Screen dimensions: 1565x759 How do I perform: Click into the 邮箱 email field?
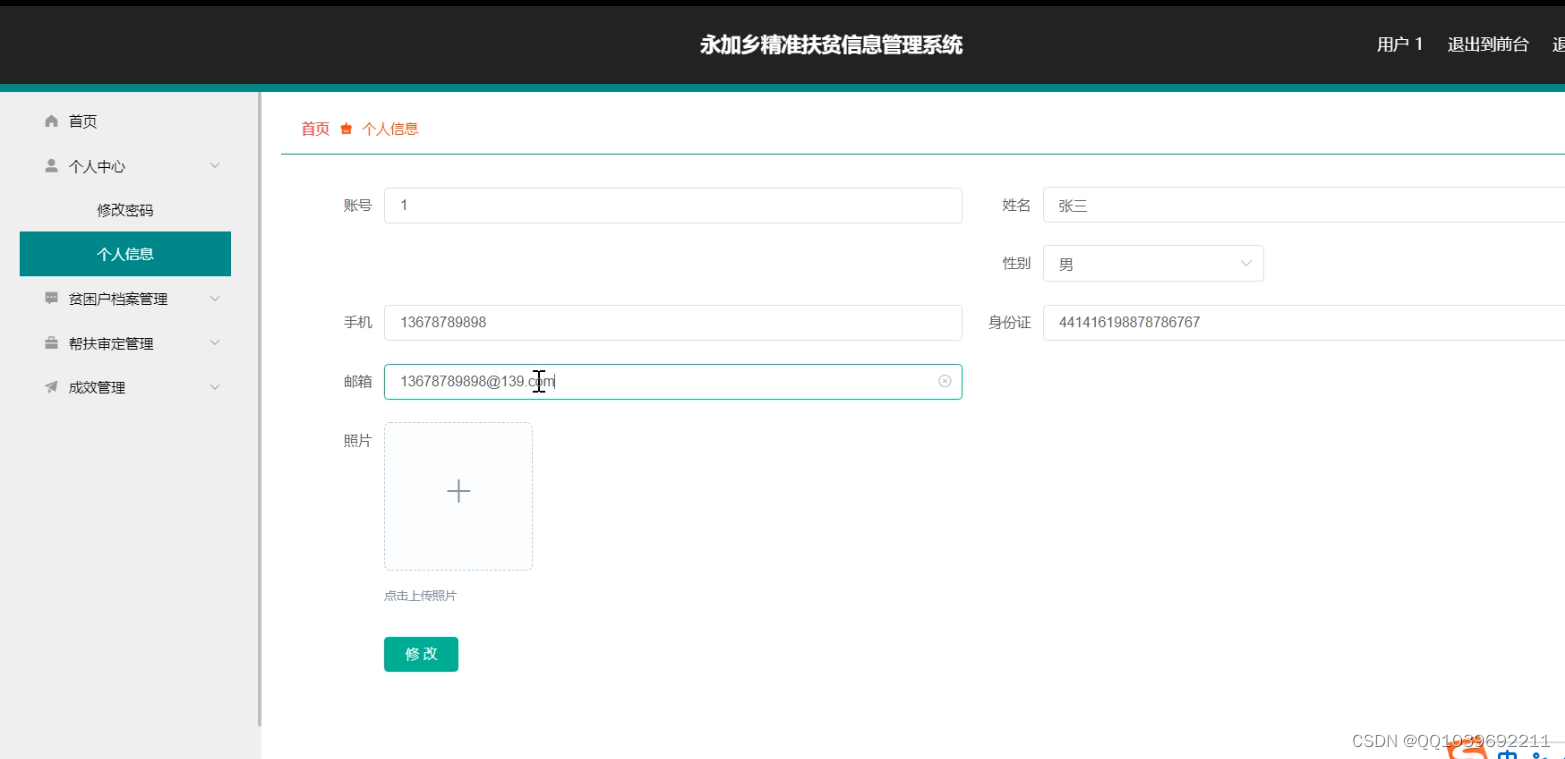[x=673, y=382]
